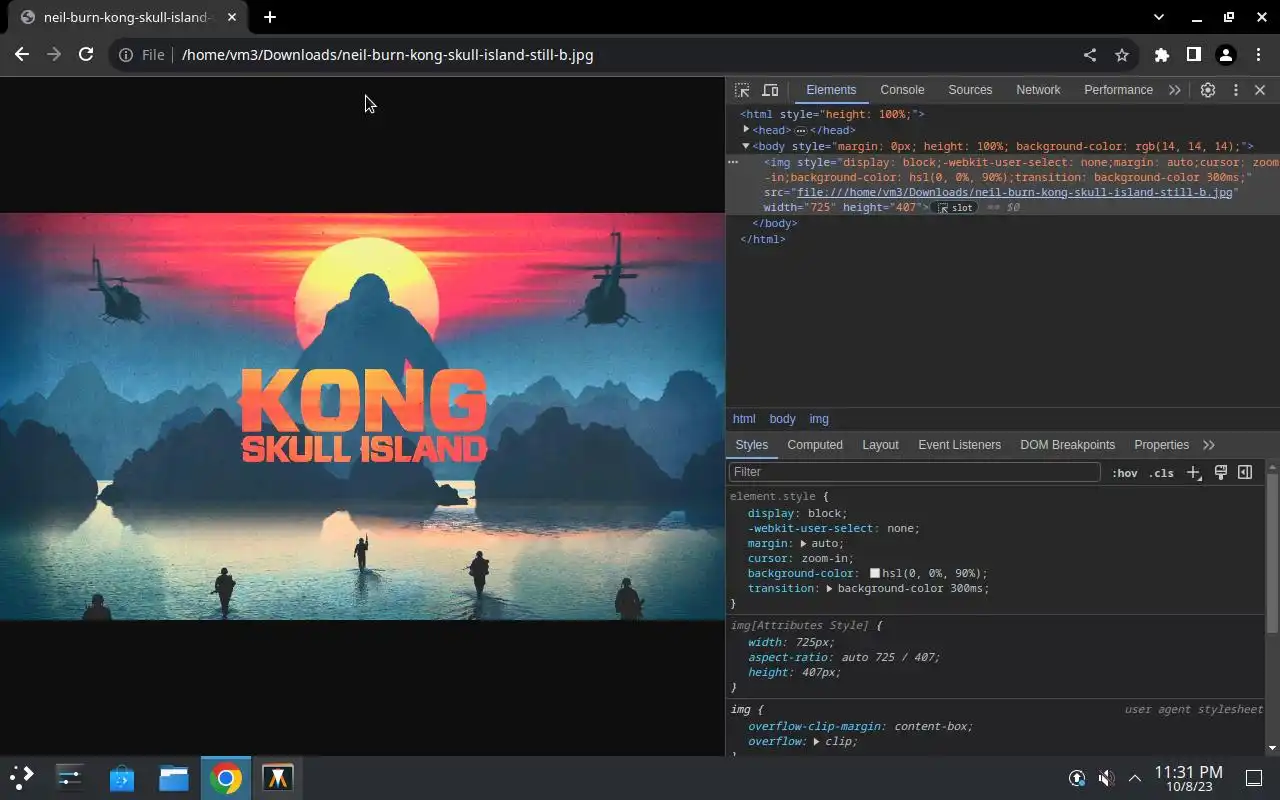Open the file manager taskbar icon
This screenshot has width=1280, height=800.
(x=174, y=778)
